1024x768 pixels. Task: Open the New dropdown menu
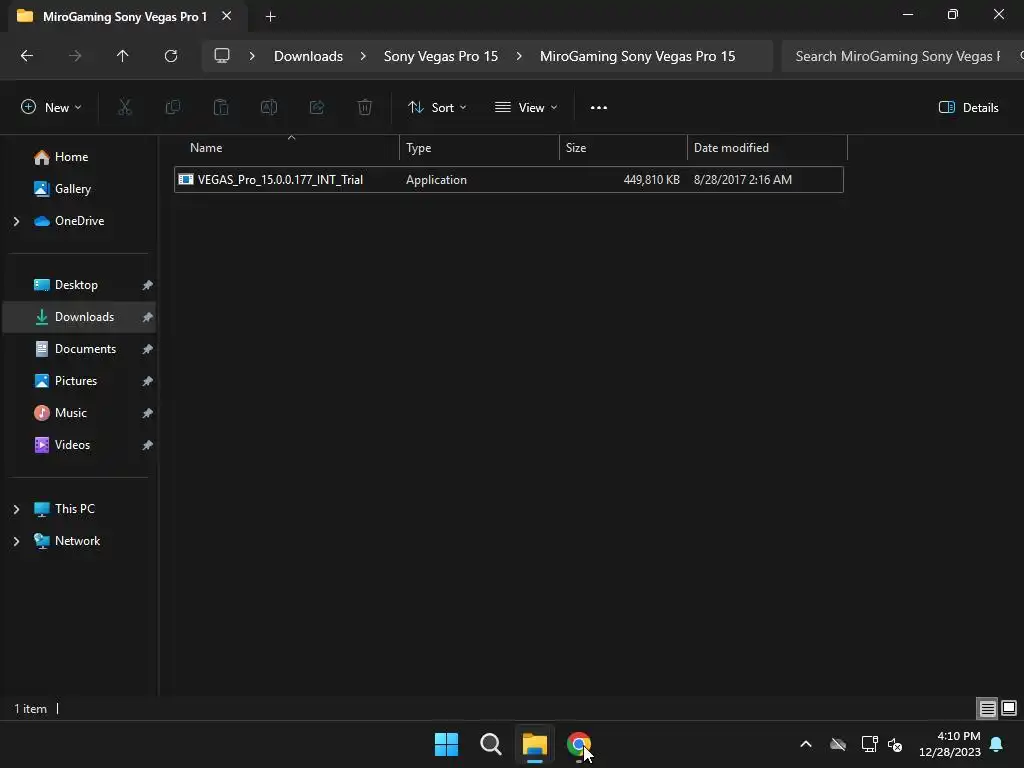click(x=52, y=108)
